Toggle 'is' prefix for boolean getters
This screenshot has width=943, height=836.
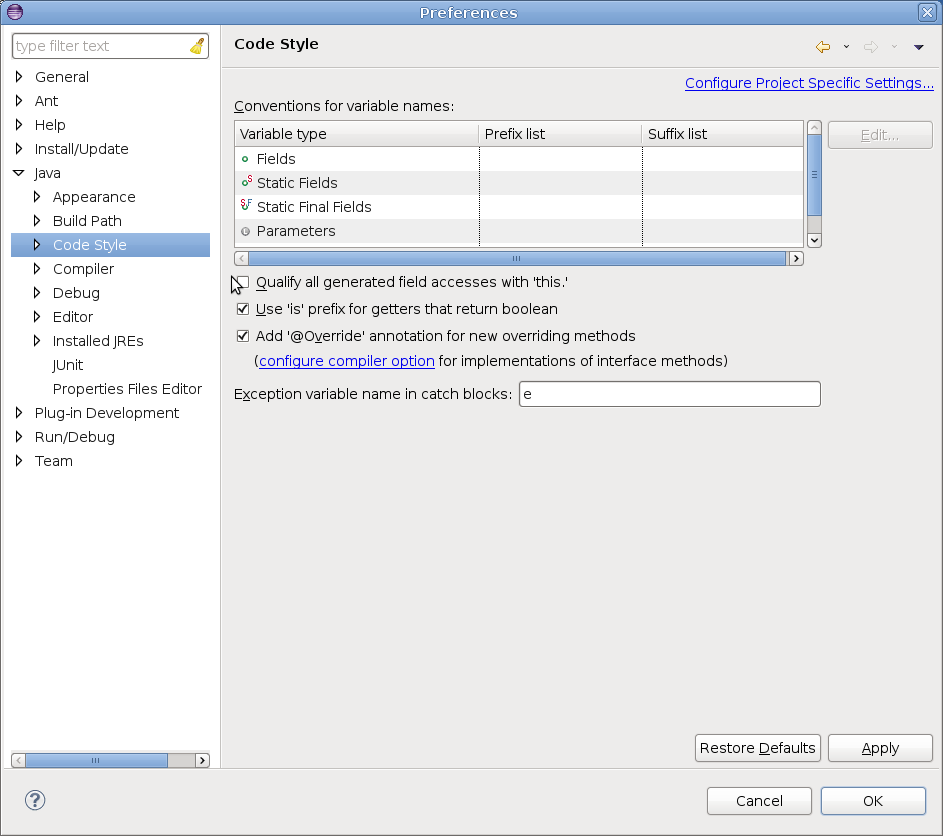click(242, 309)
